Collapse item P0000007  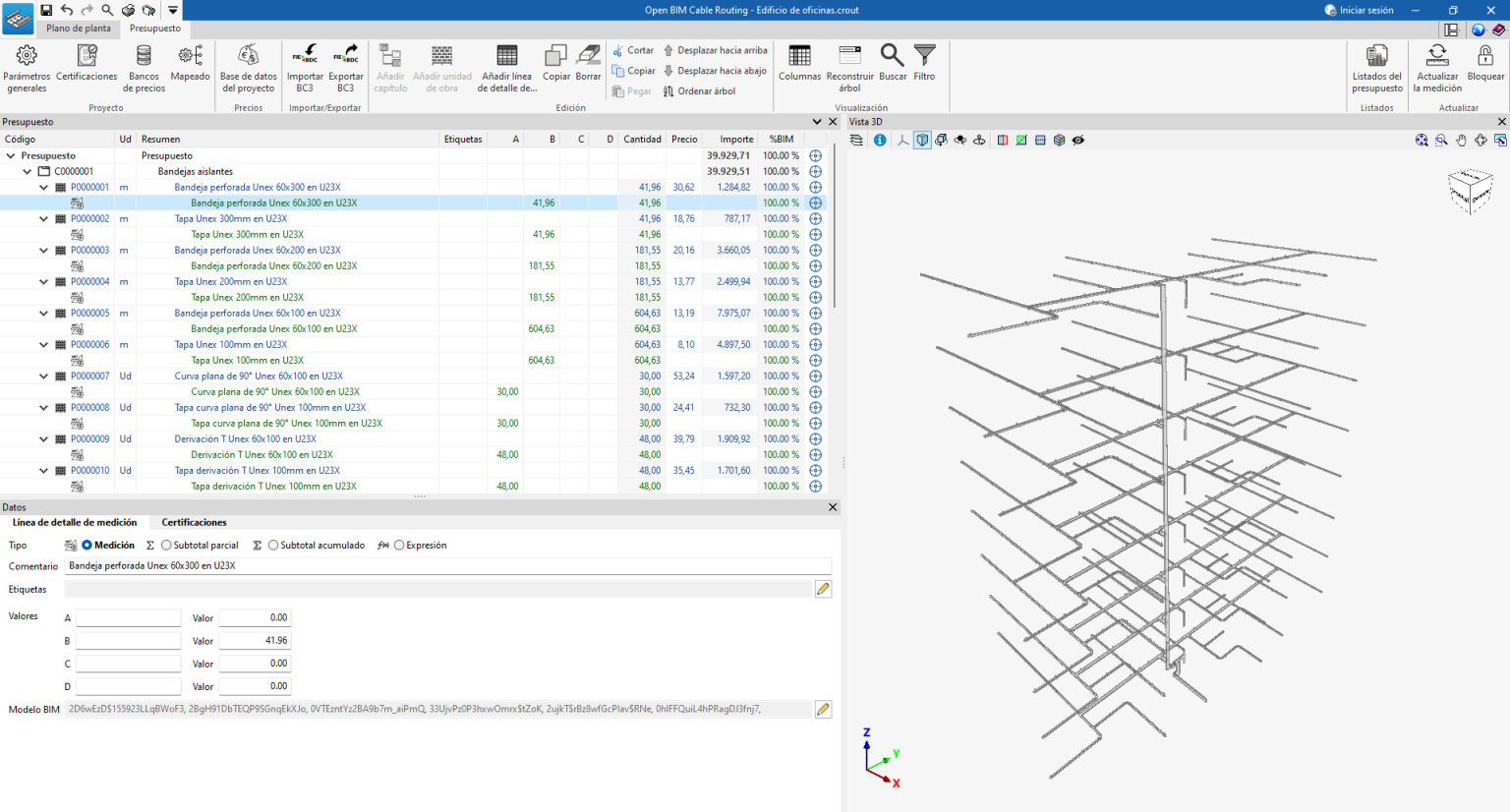point(43,376)
